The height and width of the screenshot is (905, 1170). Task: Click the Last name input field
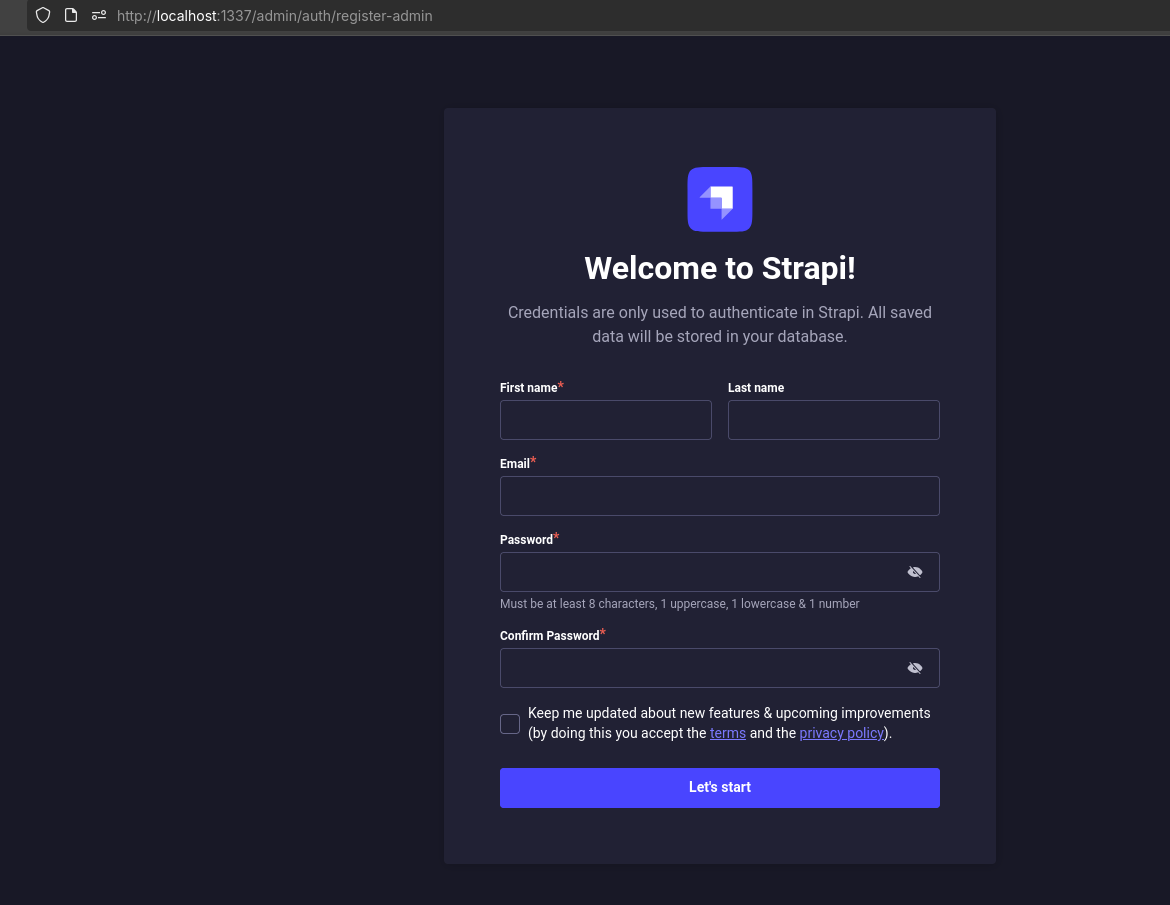coord(833,419)
